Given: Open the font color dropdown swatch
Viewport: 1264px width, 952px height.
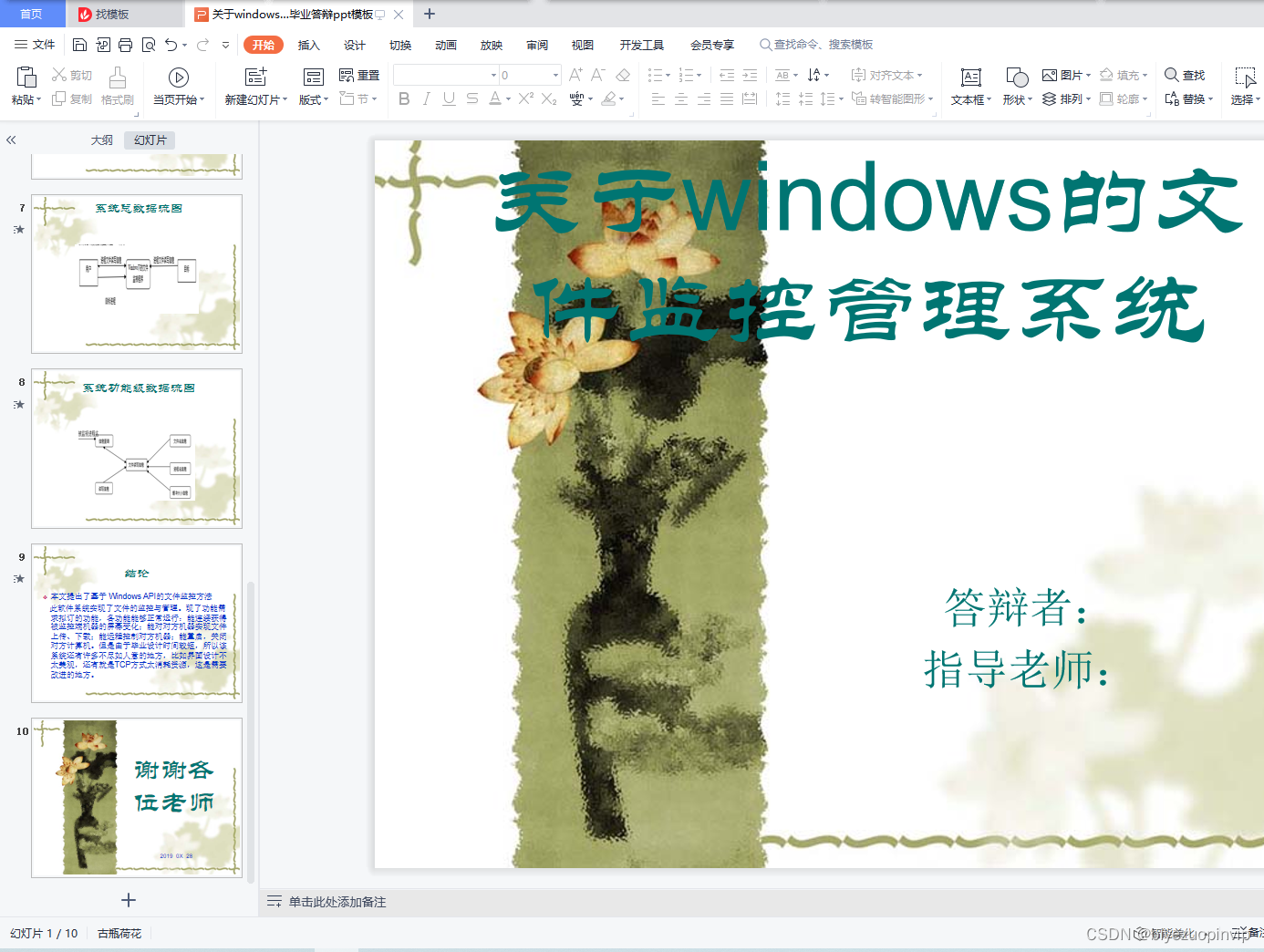Looking at the screenshot, I should click(509, 98).
